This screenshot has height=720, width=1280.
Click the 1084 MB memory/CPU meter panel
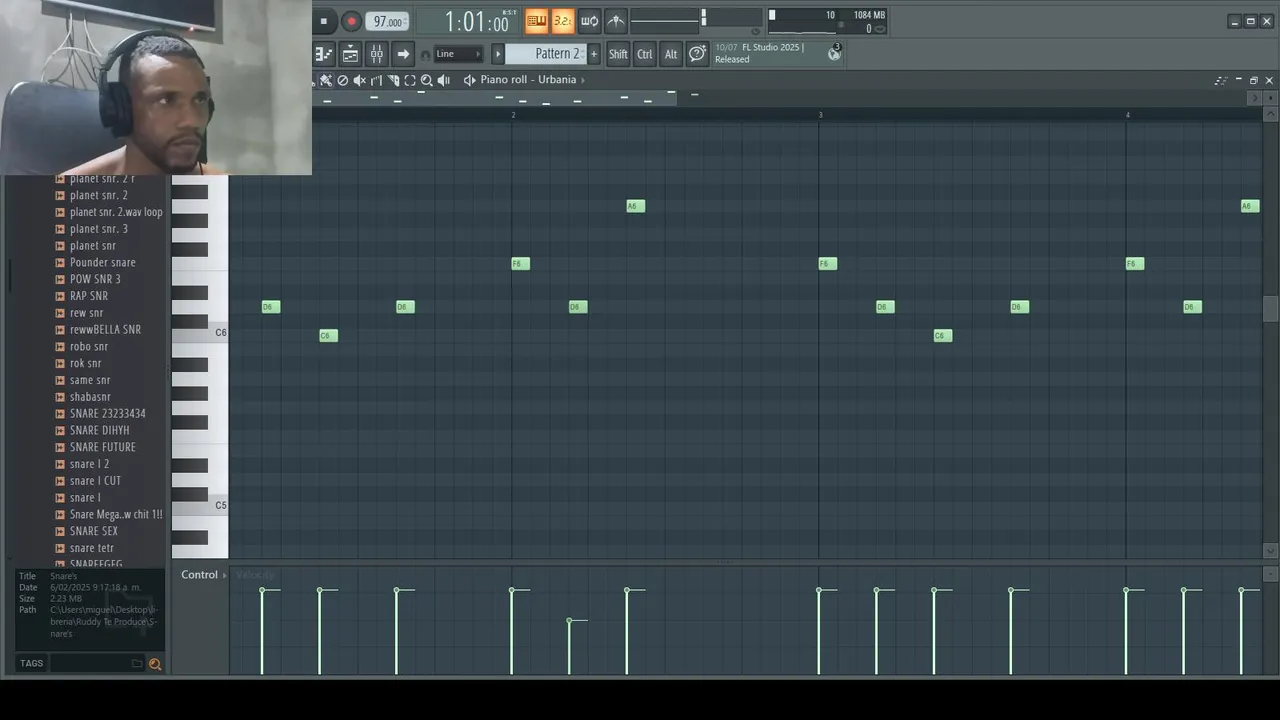point(828,21)
